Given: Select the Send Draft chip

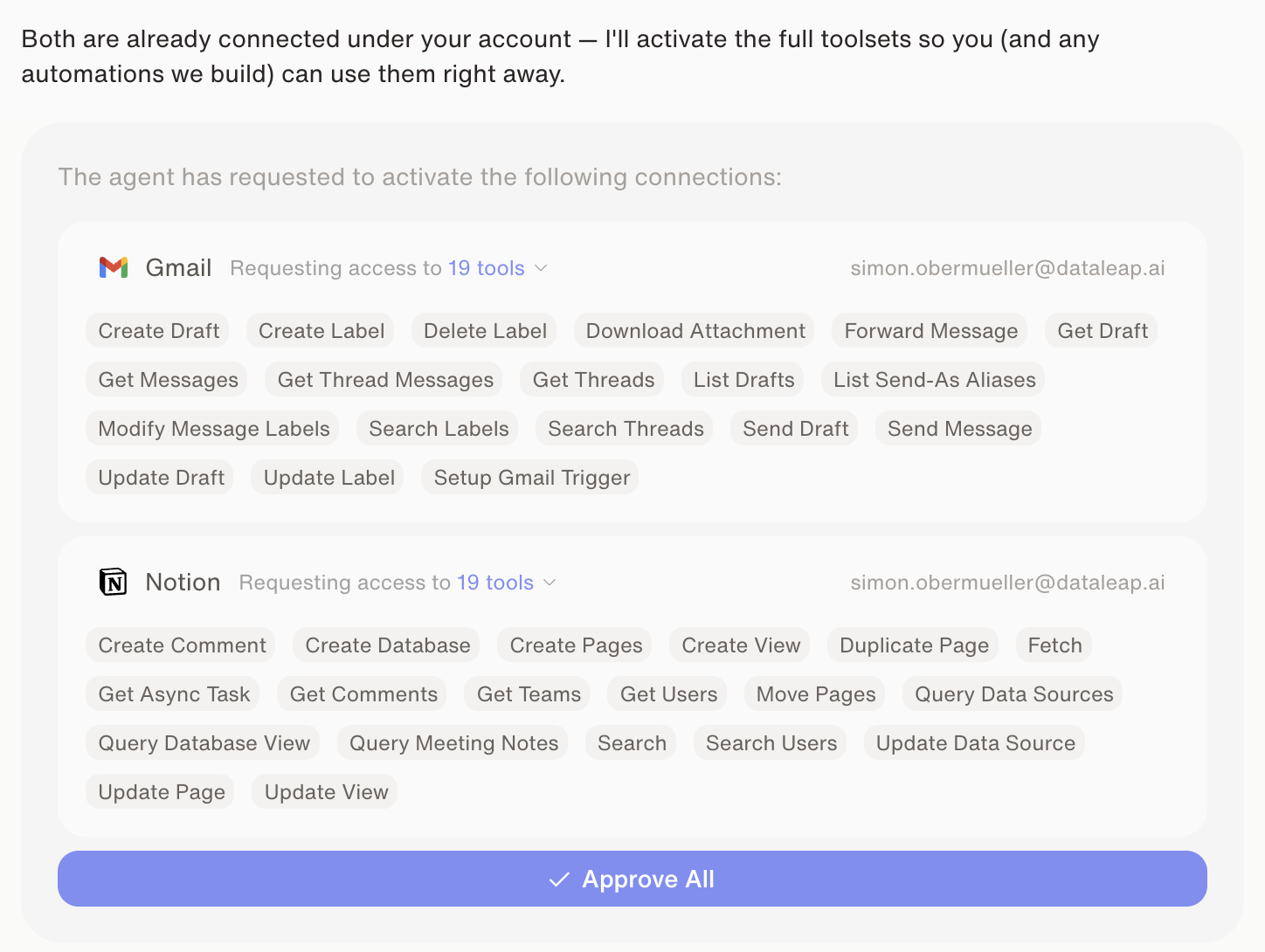Looking at the screenshot, I should (795, 429).
